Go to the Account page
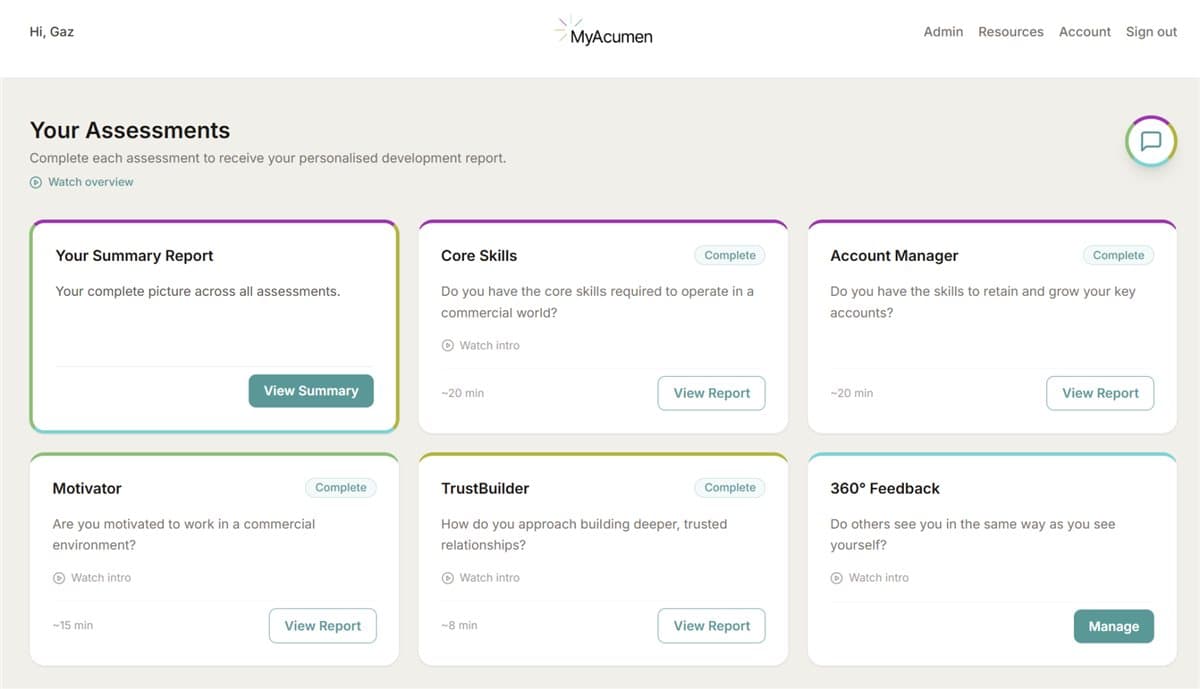Image resolution: width=1200 pixels, height=689 pixels. coord(1085,32)
